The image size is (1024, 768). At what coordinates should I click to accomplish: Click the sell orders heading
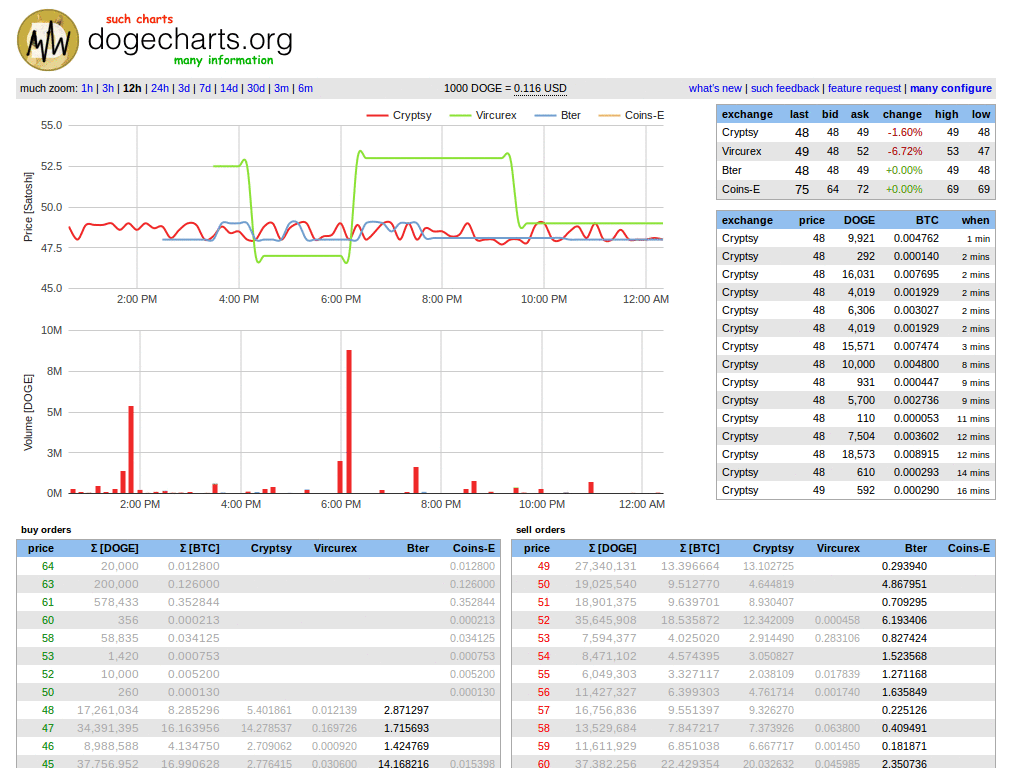(540, 530)
